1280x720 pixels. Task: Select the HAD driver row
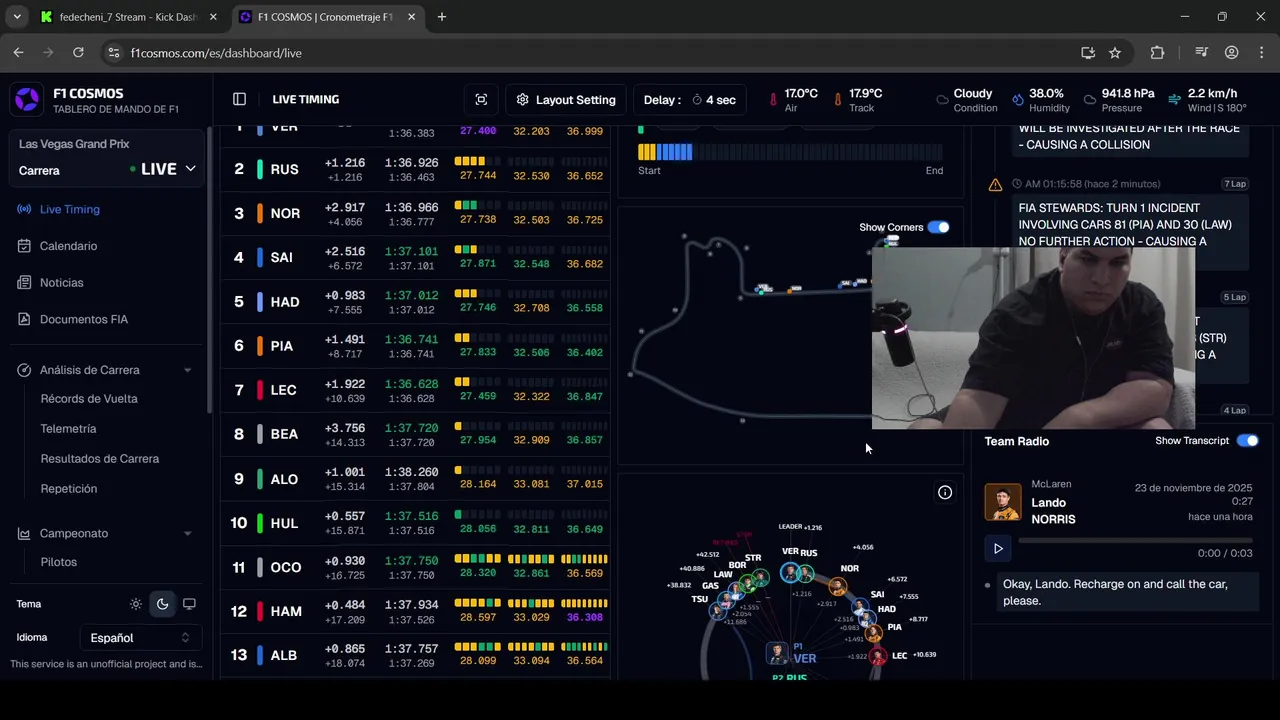click(x=415, y=302)
